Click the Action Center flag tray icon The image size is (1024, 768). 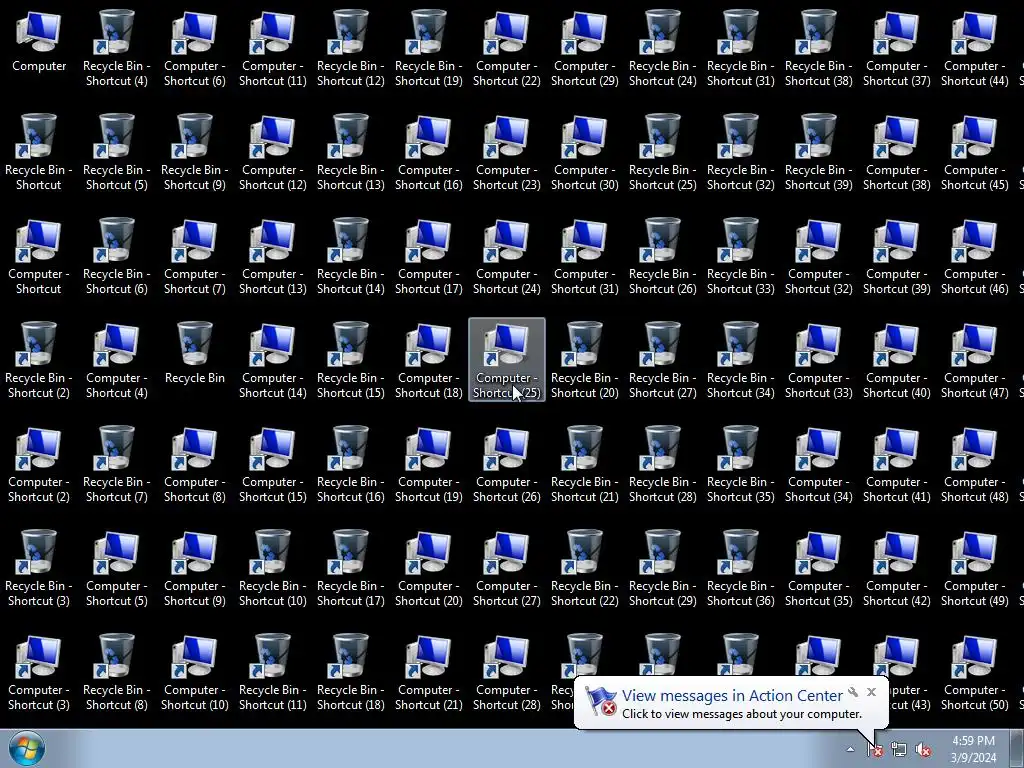pos(875,750)
